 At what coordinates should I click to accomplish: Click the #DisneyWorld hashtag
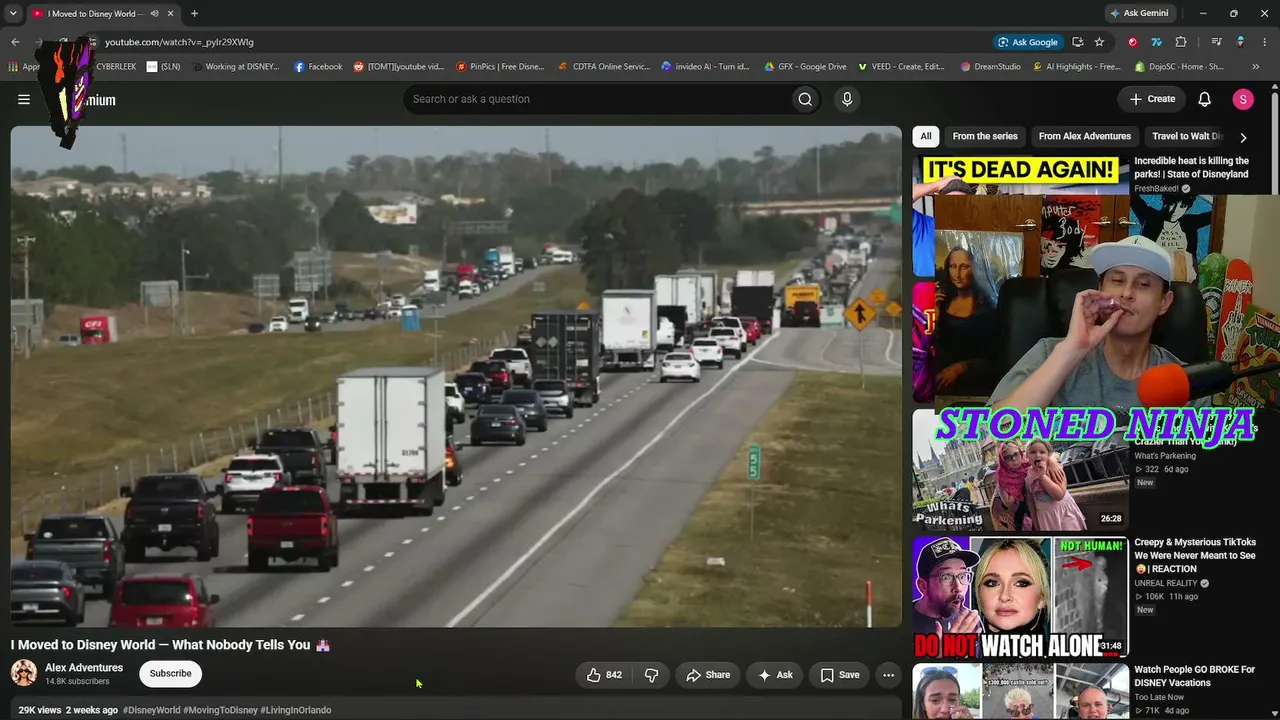tap(151, 710)
